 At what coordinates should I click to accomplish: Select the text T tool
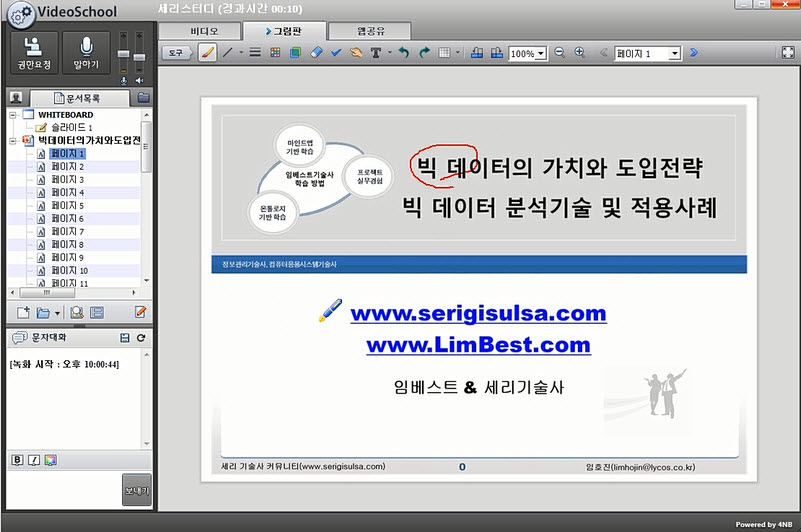pos(376,53)
